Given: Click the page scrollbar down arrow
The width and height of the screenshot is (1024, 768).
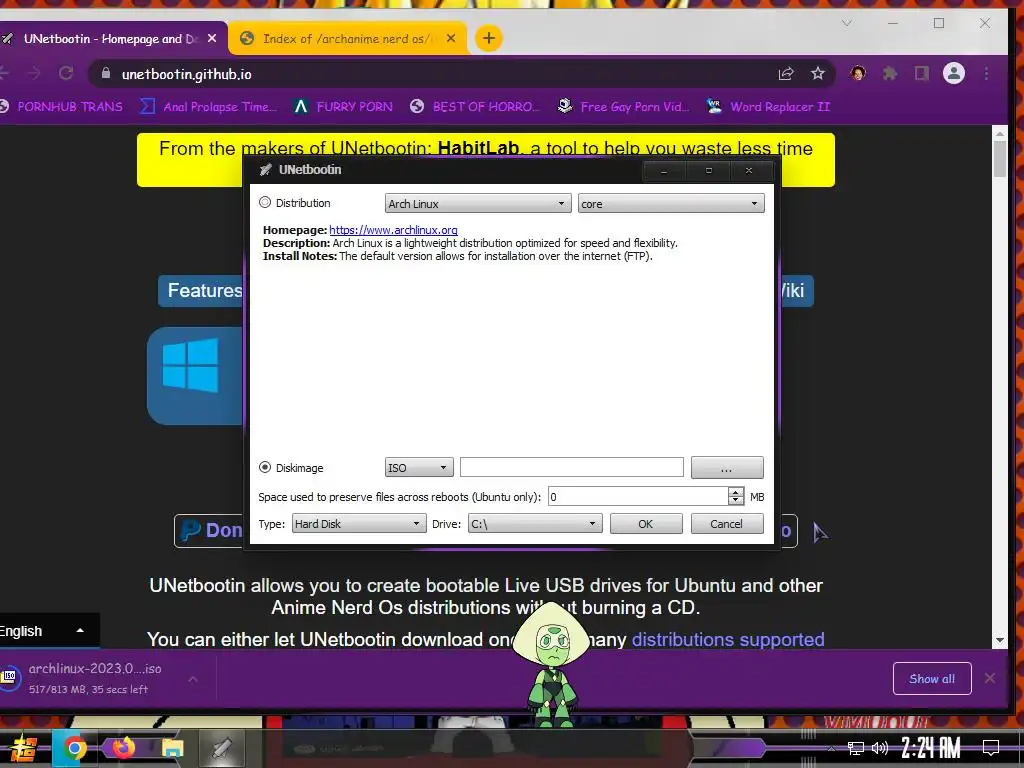Looking at the screenshot, I should 1000,641.
